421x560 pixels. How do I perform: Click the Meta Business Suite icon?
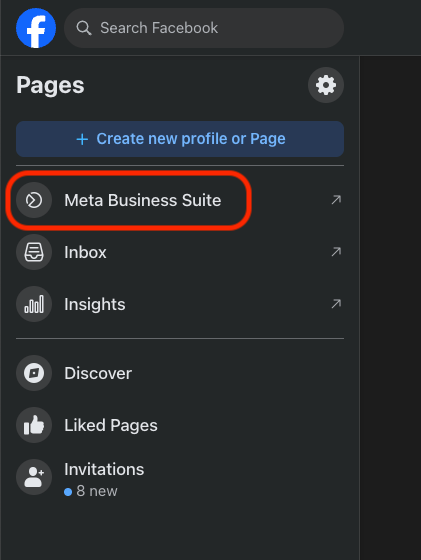pyautogui.click(x=34, y=200)
